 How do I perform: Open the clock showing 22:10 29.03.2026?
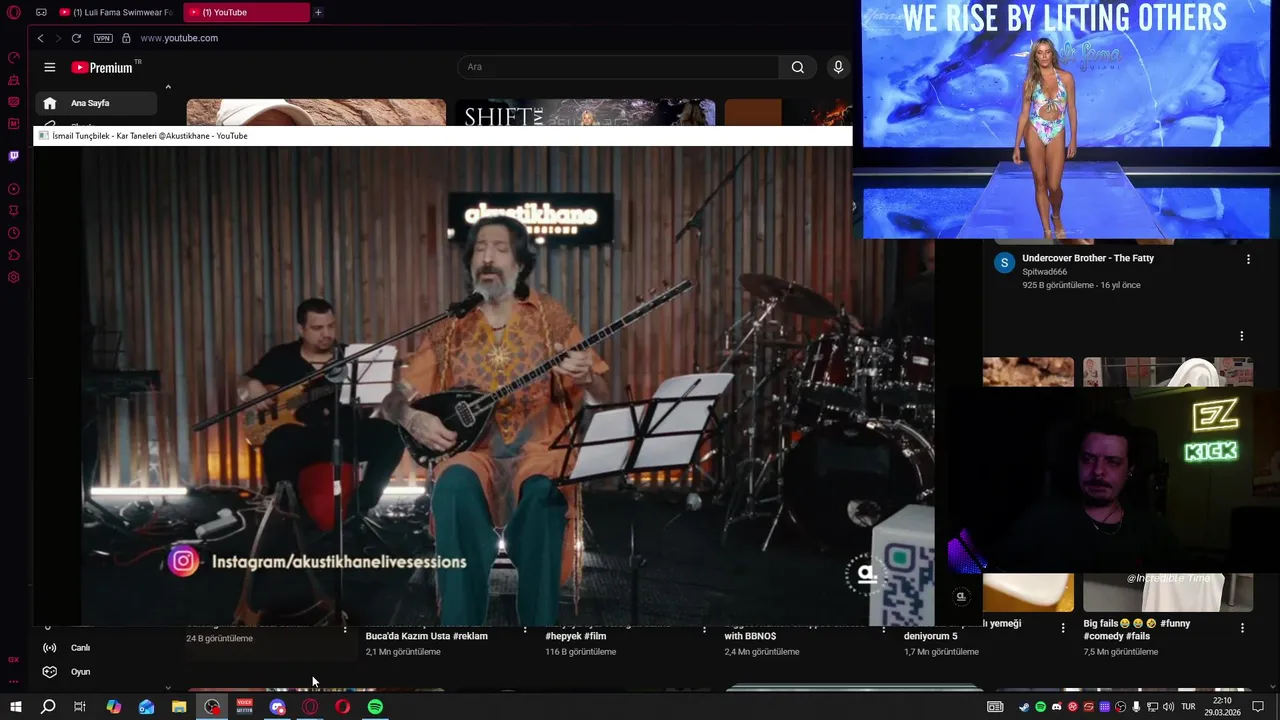[1222, 707]
